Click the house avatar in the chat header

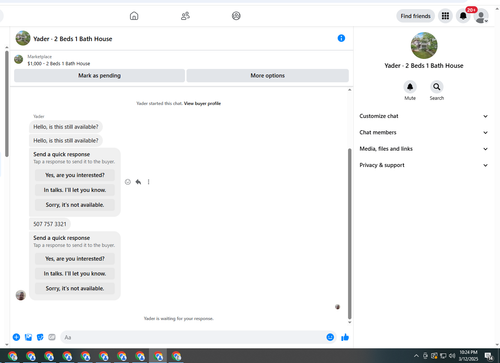point(23,38)
